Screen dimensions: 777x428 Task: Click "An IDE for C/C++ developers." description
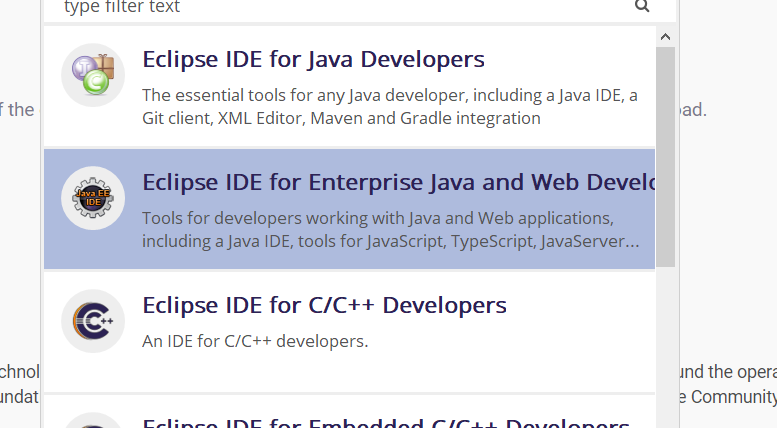coord(255,341)
